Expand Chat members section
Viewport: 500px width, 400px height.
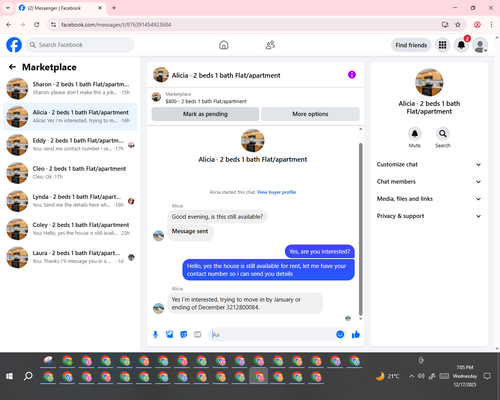click(429, 182)
